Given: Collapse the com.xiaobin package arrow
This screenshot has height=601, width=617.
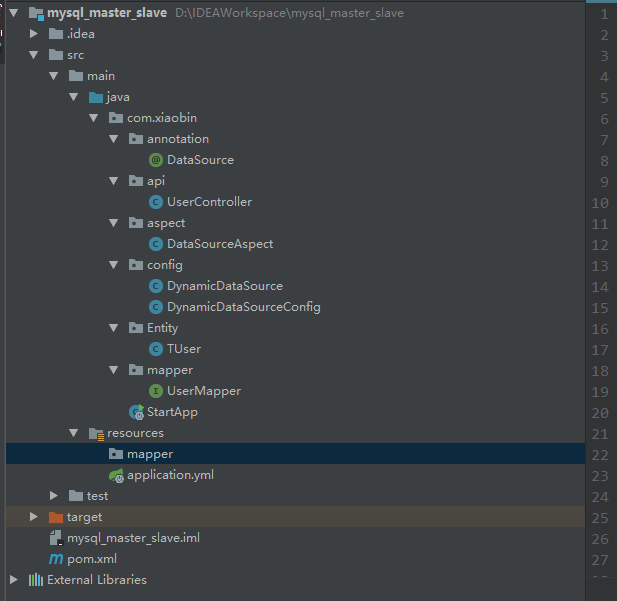Looking at the screenshot, I should (94, 118).
